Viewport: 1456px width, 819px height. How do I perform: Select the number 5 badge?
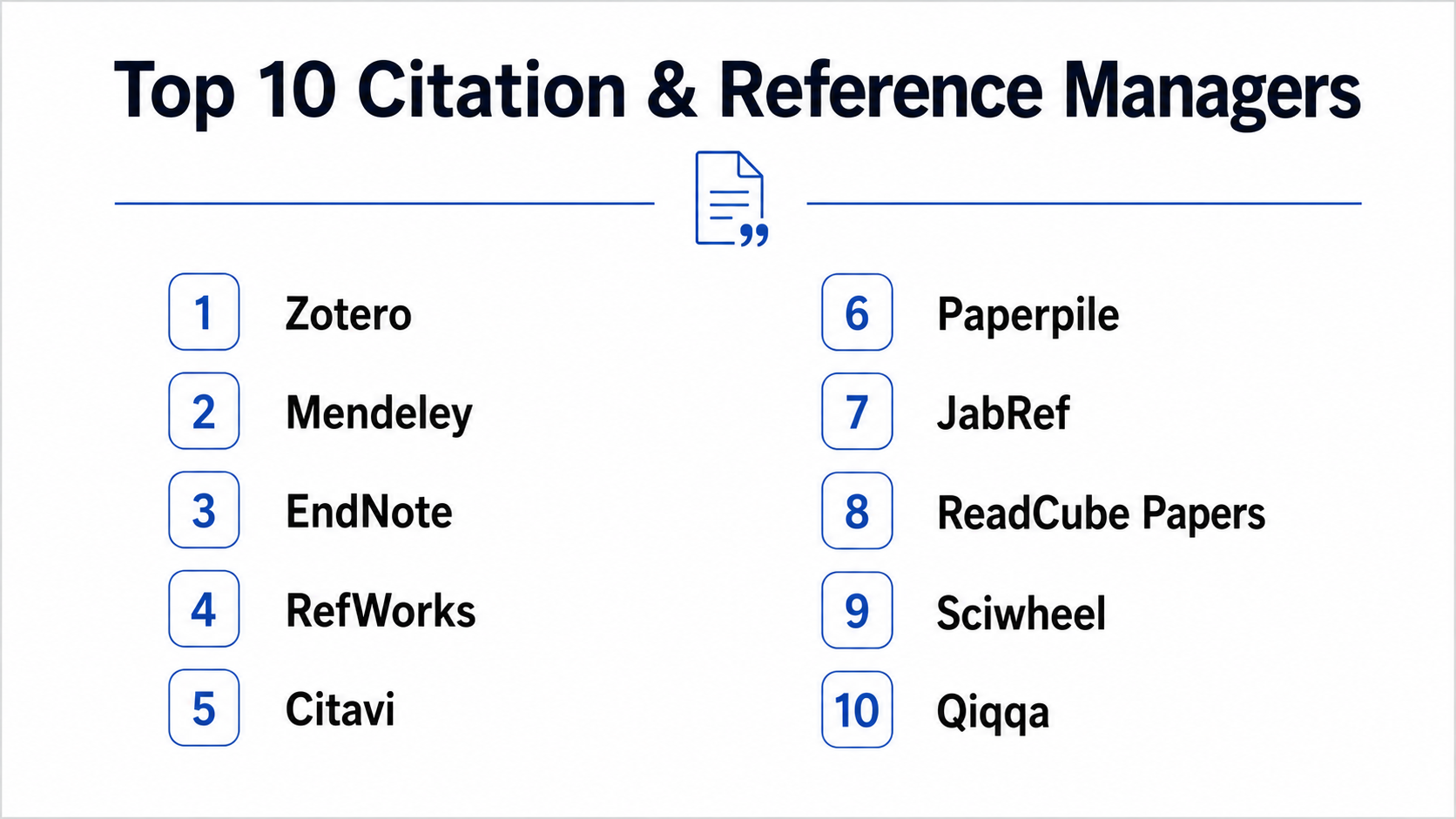tap(204, 708)
